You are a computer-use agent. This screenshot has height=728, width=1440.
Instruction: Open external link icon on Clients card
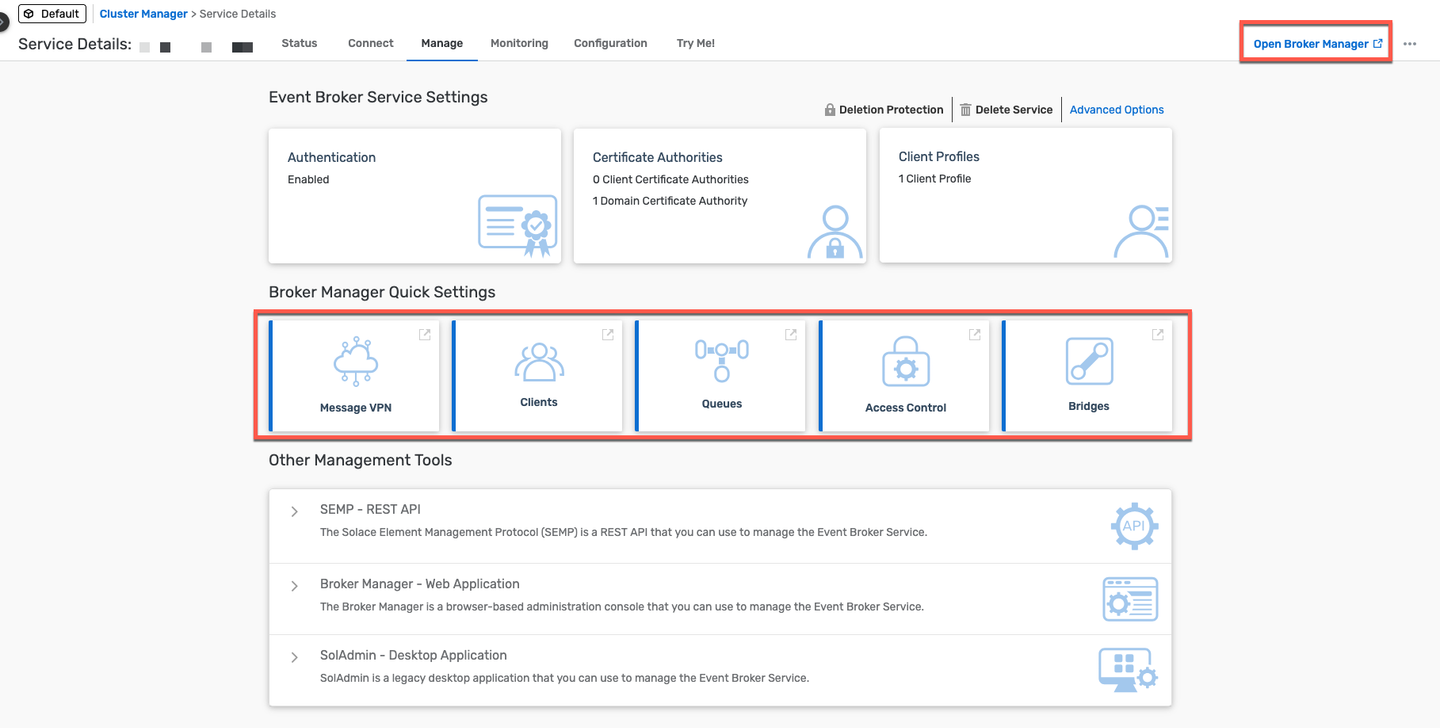(608, 335)
